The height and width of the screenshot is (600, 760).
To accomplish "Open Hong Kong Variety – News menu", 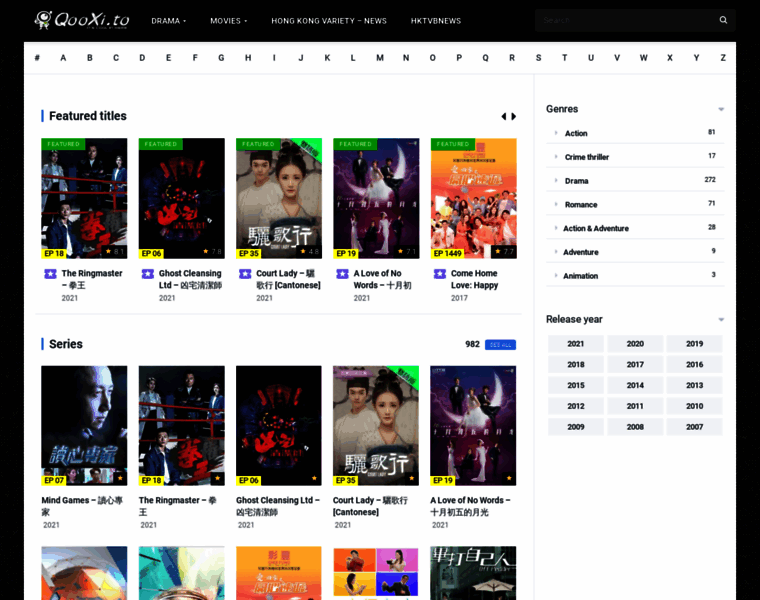I will point(329,21).
